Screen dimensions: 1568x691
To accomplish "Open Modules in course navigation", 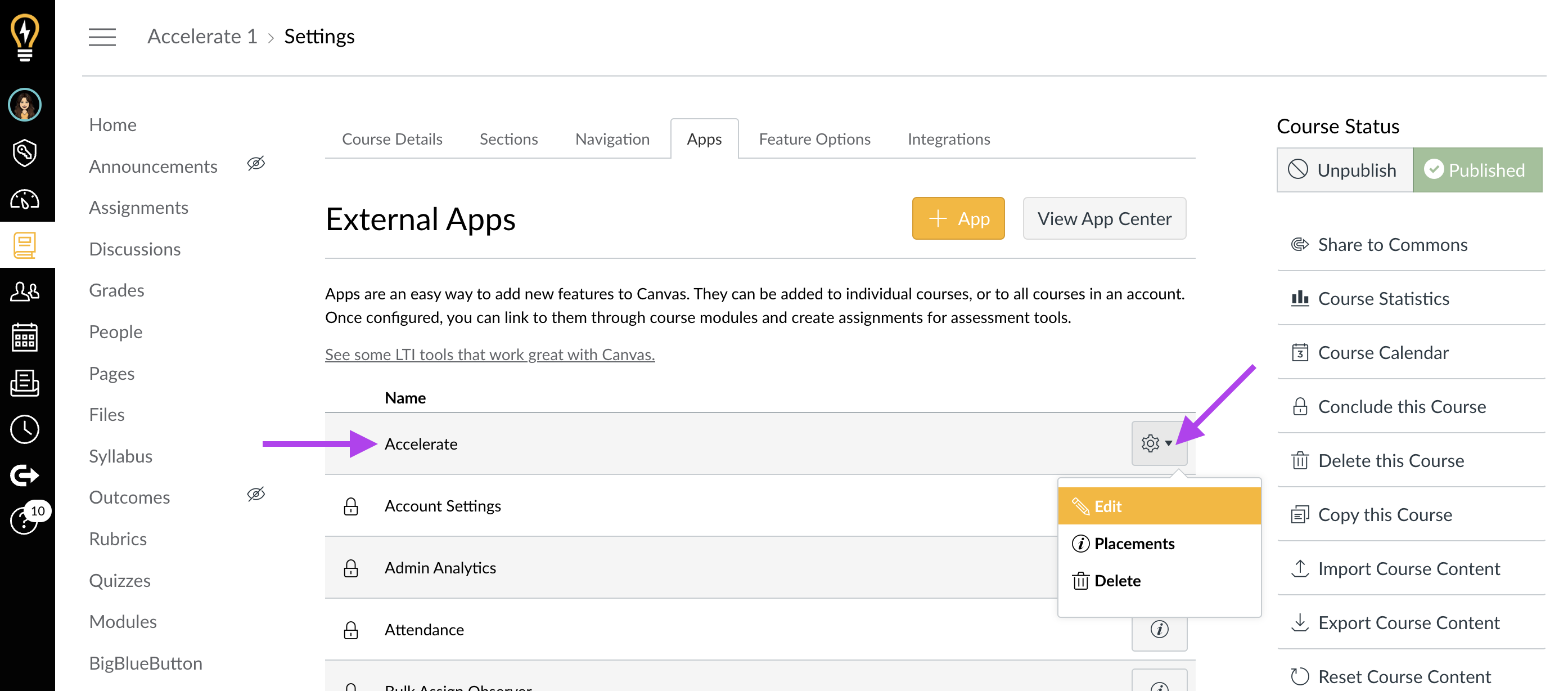I will pyautogui.click(x=123, y=621).
